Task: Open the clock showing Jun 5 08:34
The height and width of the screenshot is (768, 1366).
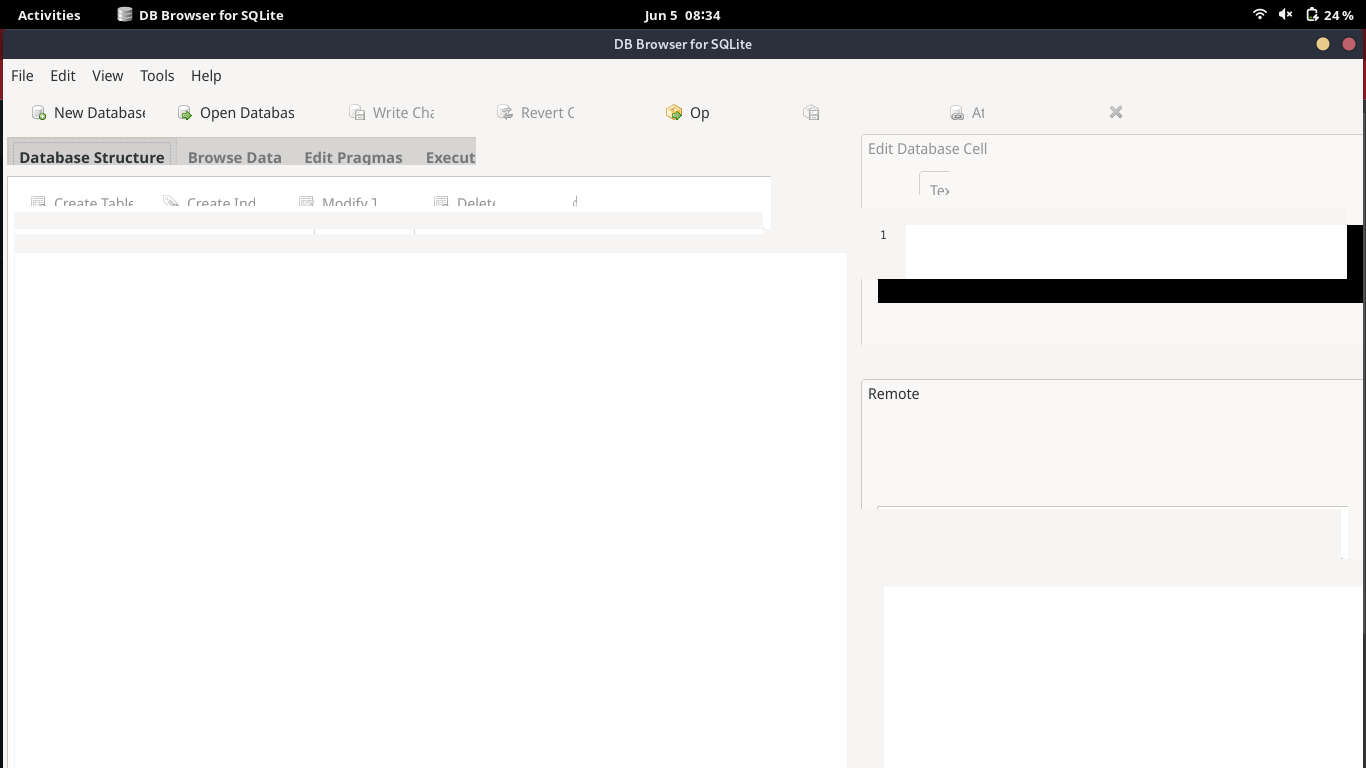Action: pyautogui.click(x=682, y=15)
